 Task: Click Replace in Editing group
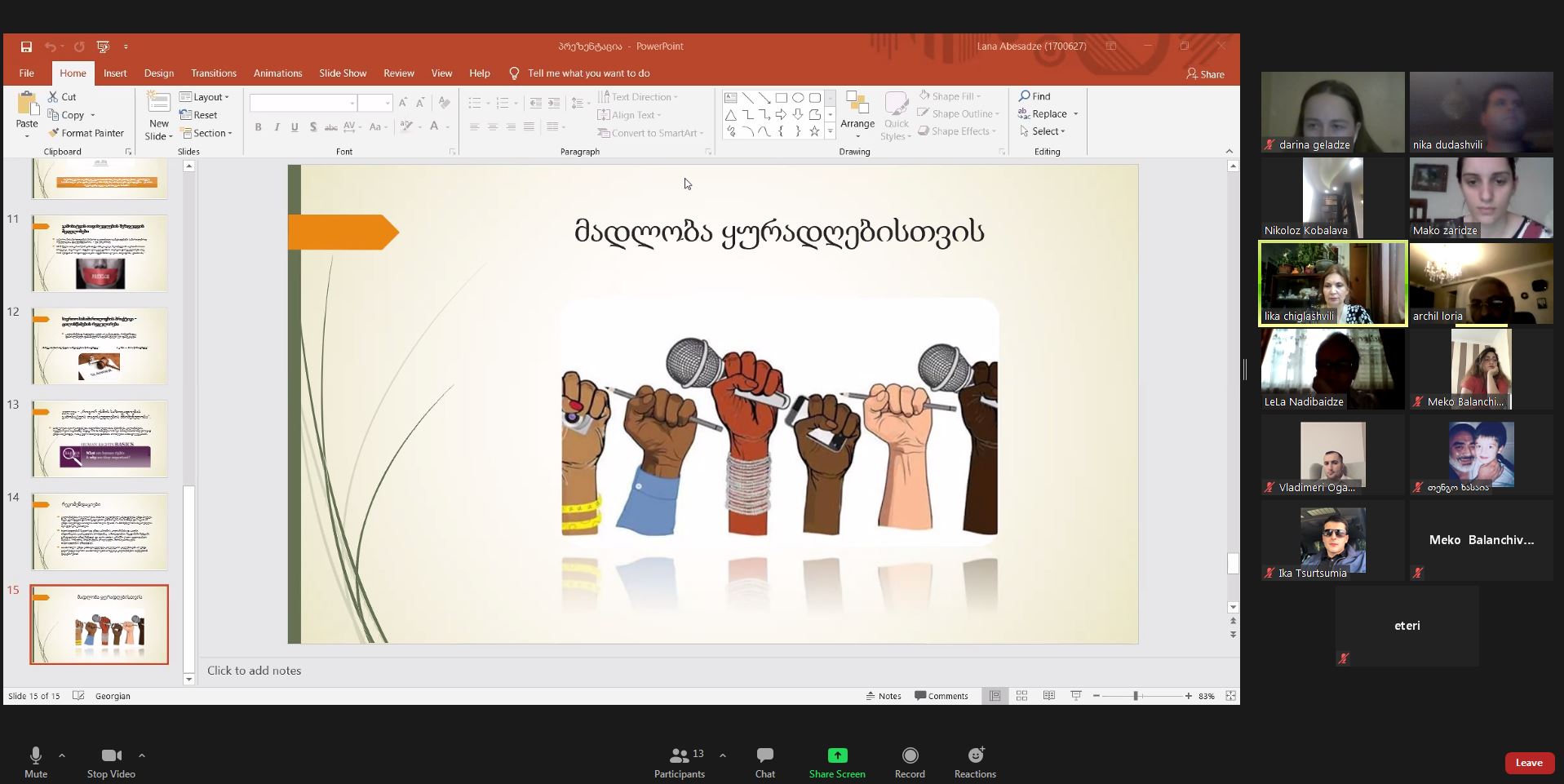click(x=1043, y=114)
